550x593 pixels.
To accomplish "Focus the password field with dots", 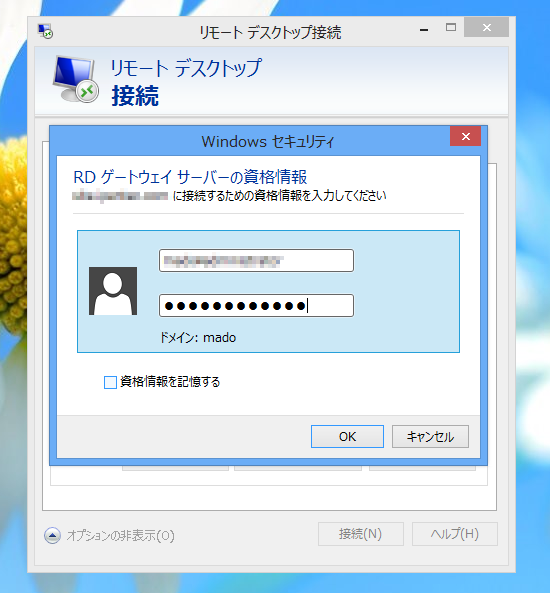I will tap(256, 306).
